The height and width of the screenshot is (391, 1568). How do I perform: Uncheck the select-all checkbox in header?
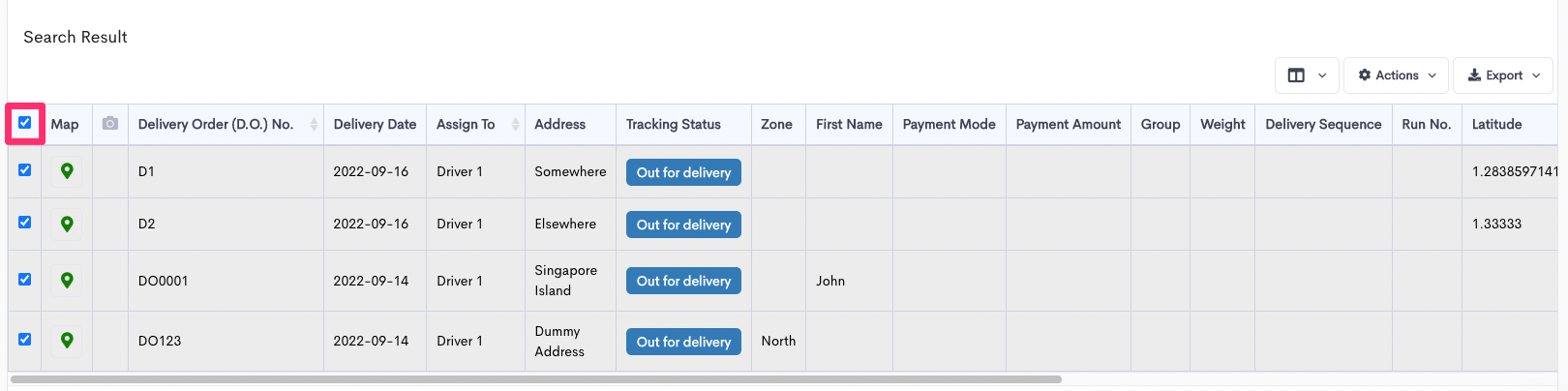(x=25, y=123)
